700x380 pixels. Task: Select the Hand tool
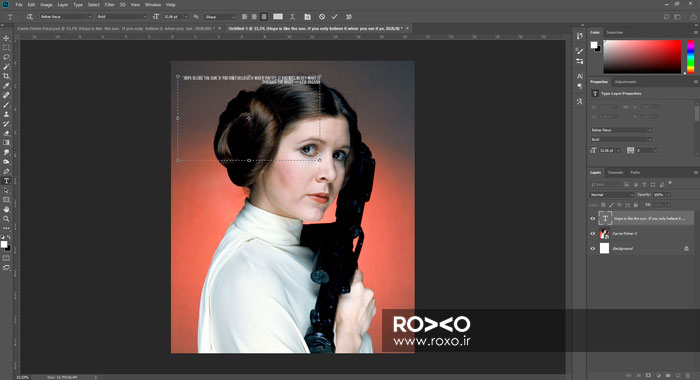tap(6, 209)
